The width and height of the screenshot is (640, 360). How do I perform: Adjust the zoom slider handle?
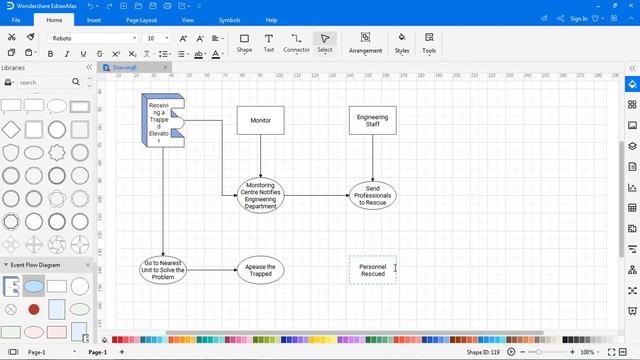(538, 352)
